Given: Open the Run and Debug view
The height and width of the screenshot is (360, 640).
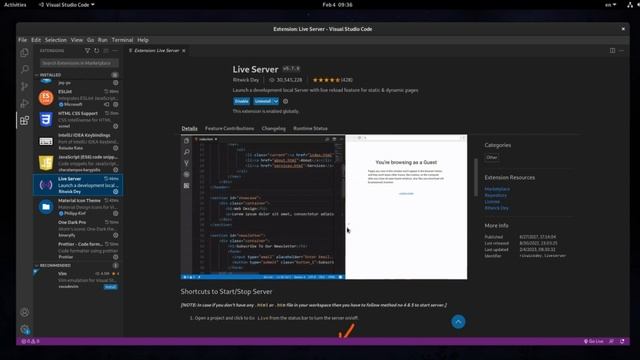Looking at the screenshot, I should (24, 103).
